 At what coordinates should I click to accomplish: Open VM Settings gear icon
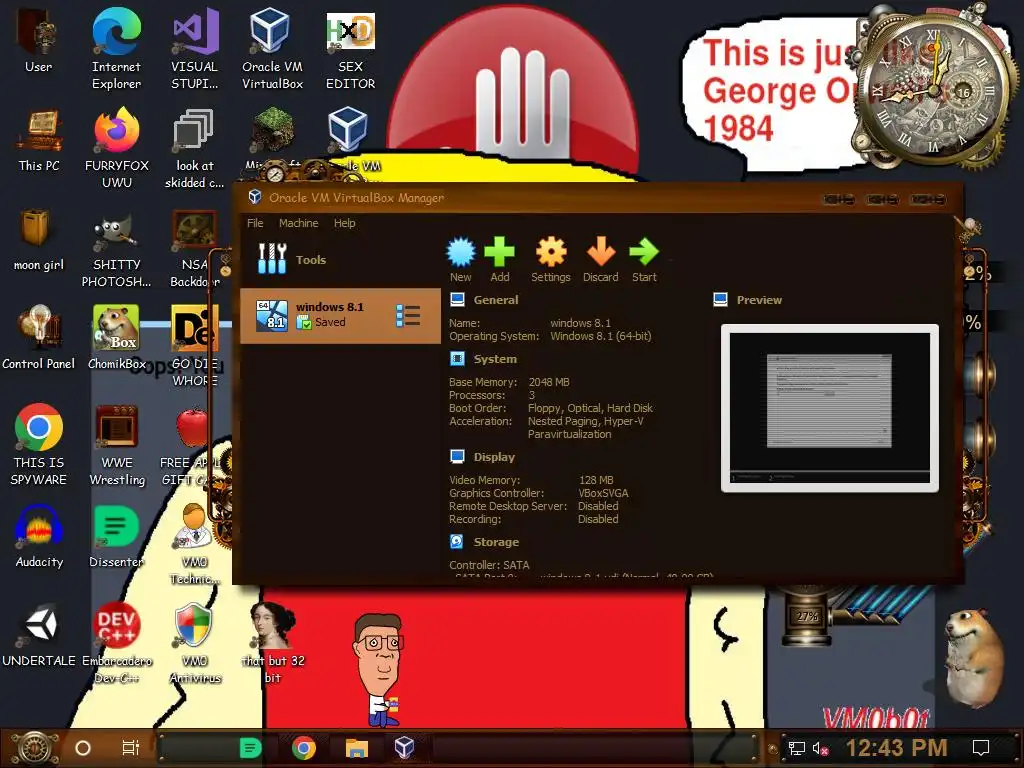coord(551,259)
